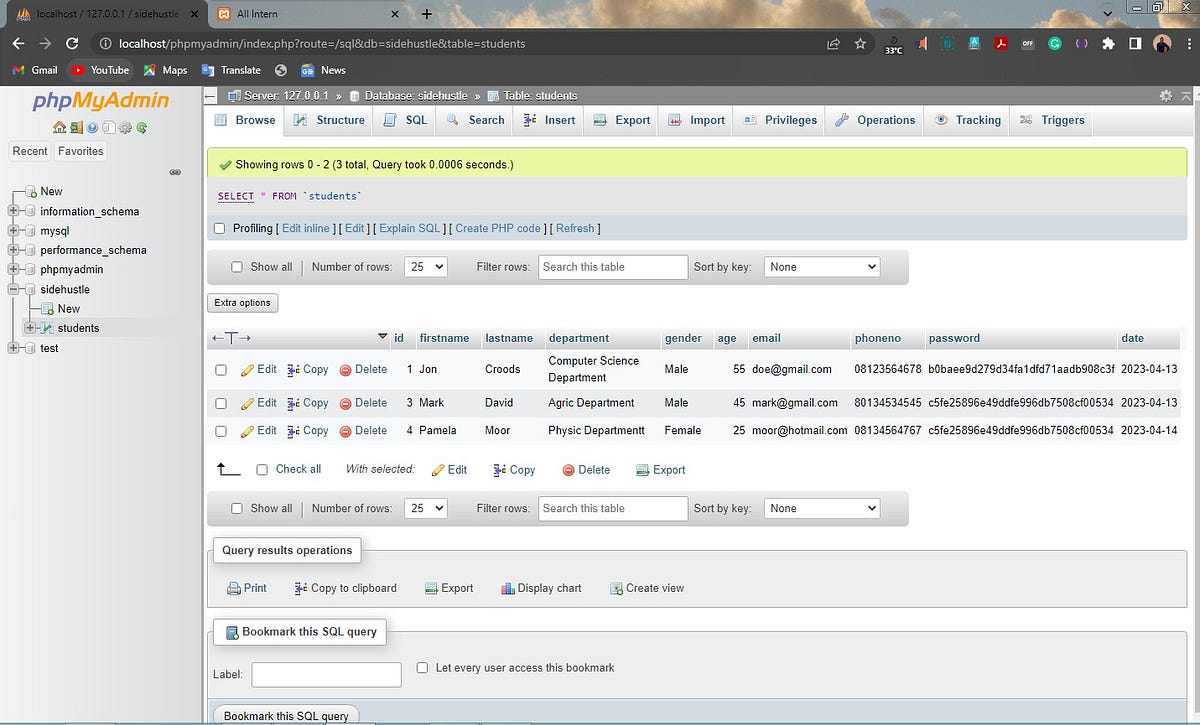This screenshot has height=725, width=1200.
Task: Enable the Profiling checkbox
Action: click(x=219, y=228)
